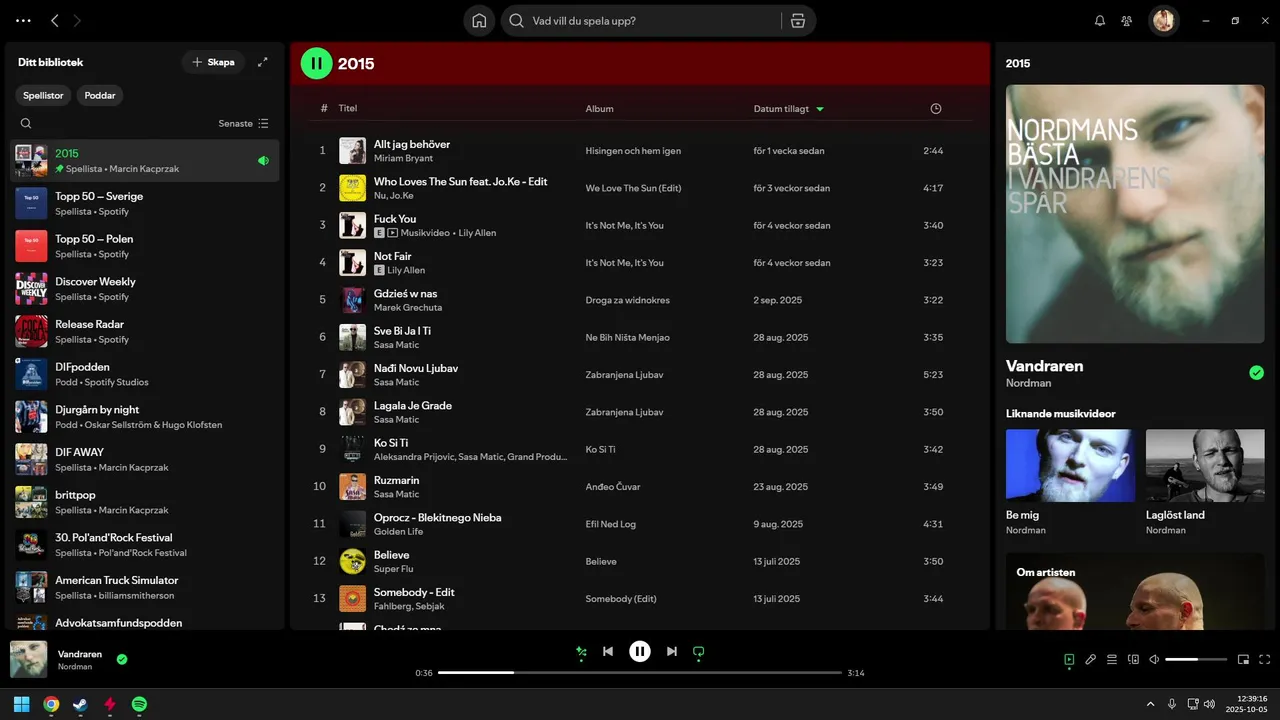1280x720 pixels.
Task: Open the DIFpodden podcast
Action: pos(145,374)
